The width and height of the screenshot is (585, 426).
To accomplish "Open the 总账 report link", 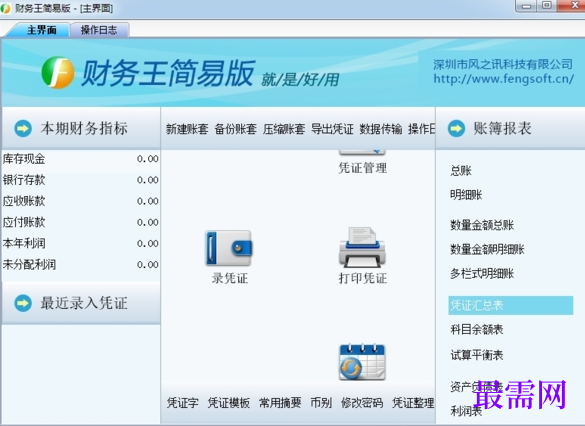I will [x=461, y=170].
